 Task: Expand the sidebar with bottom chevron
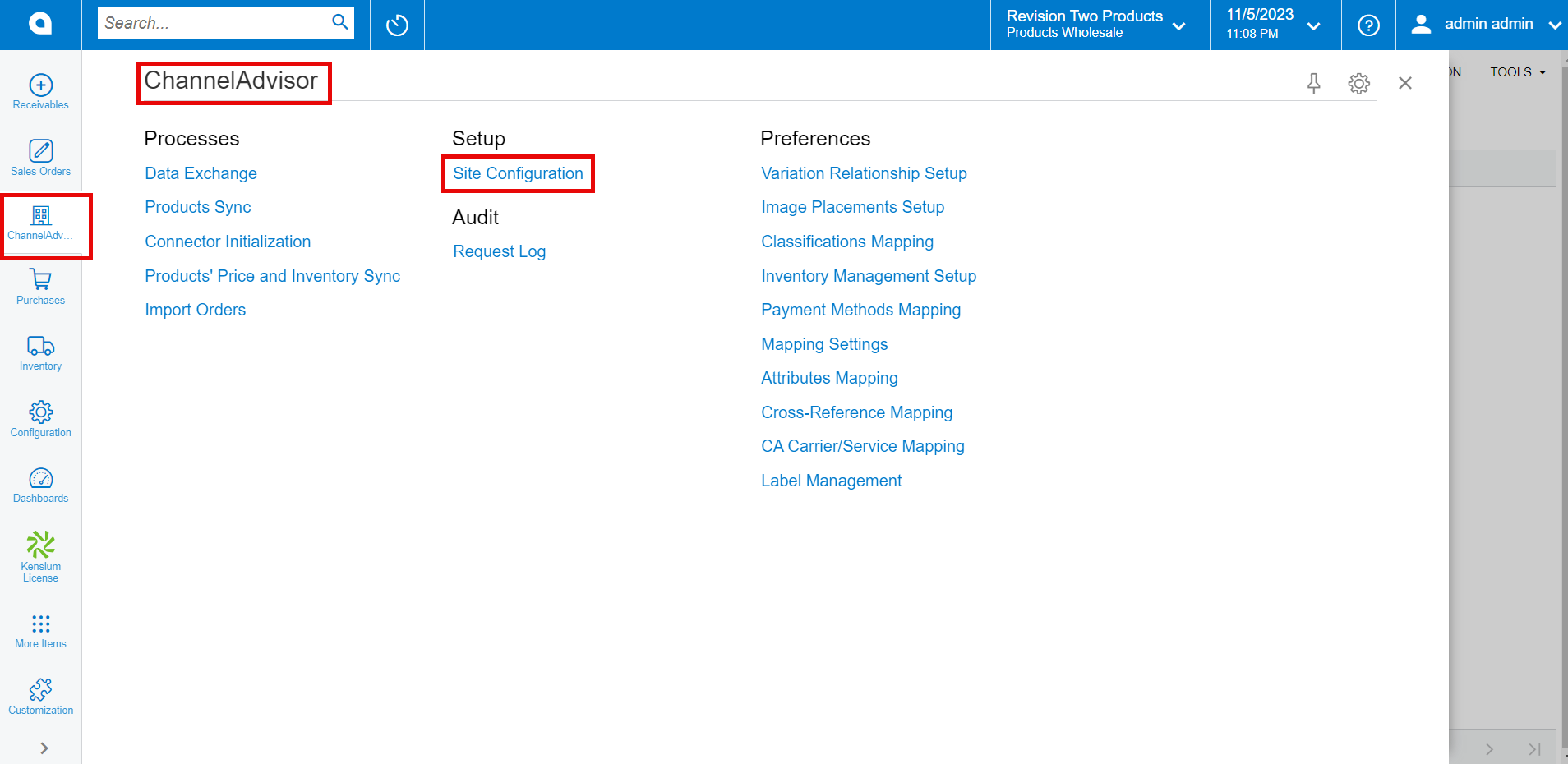pyautogui.click(x=44, y=748)
